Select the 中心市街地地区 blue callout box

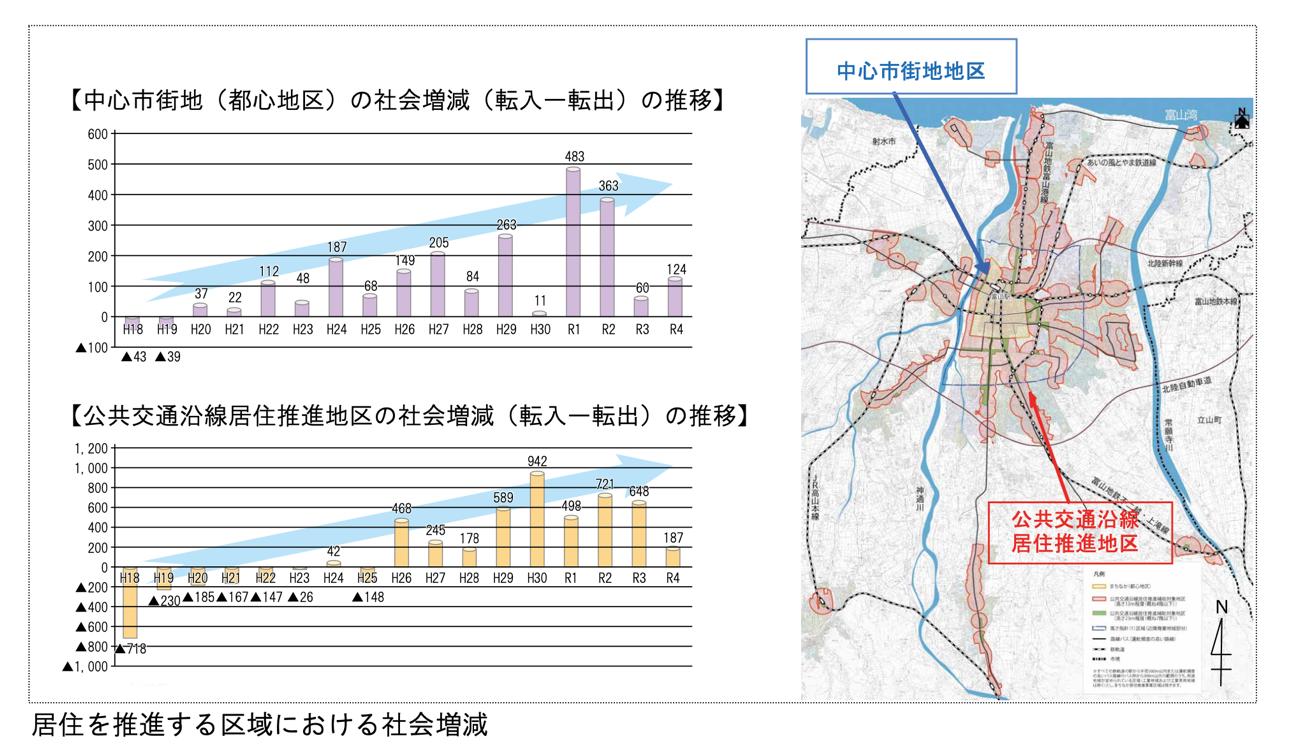[x=911, y=72]
